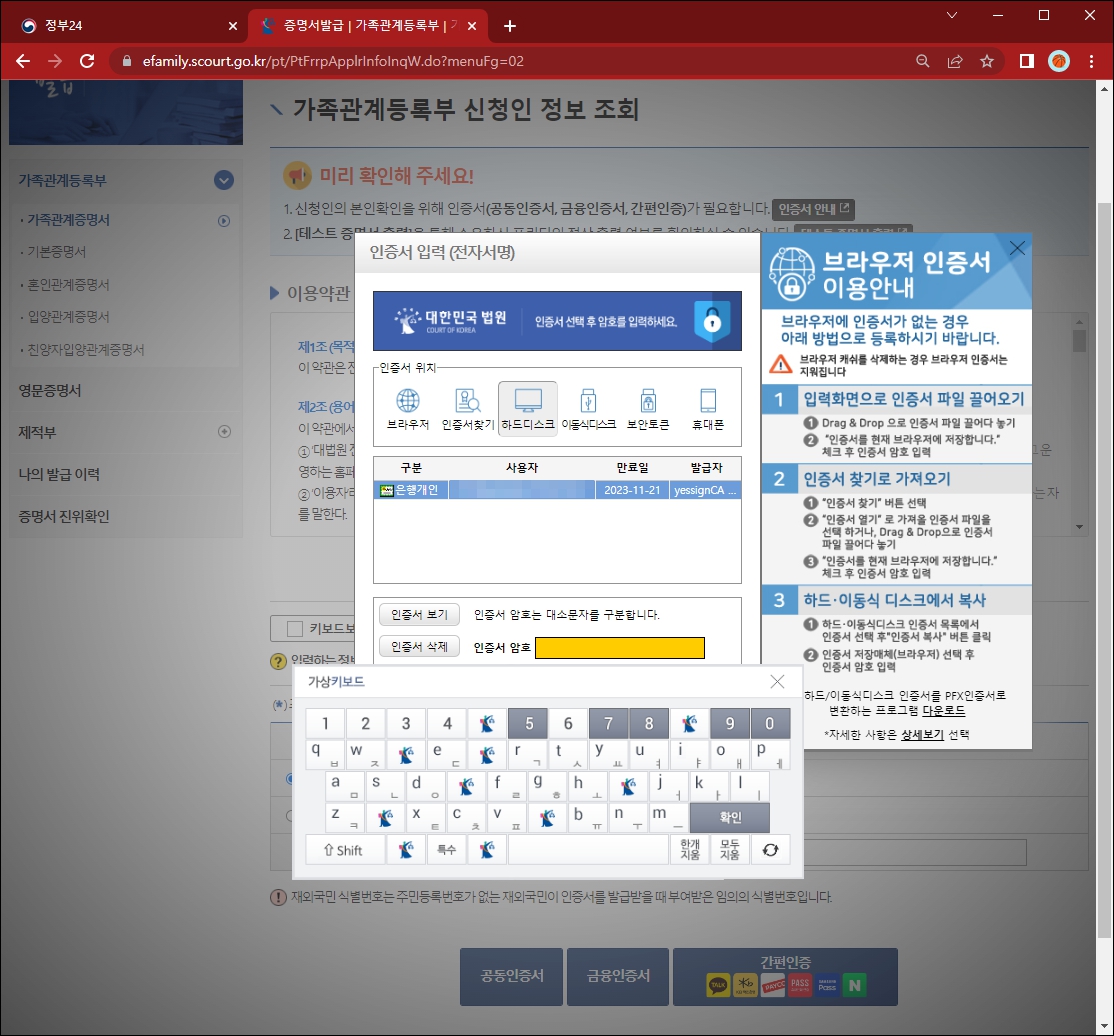Click the tab search chevron icon

(952, 15)
